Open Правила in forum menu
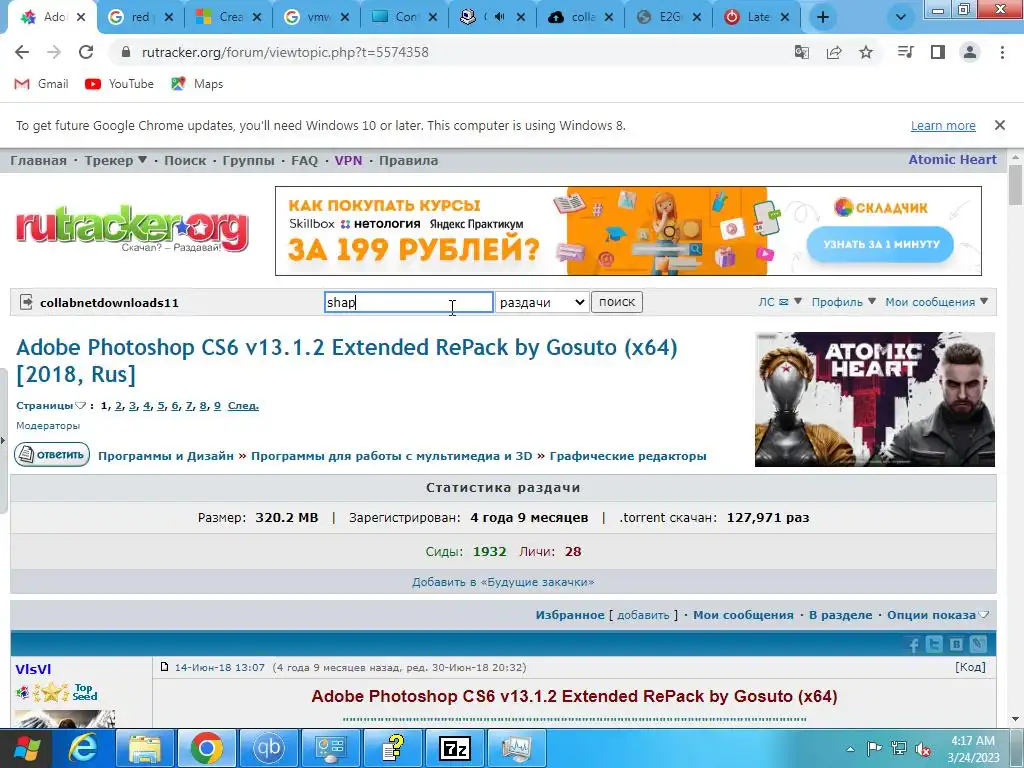Image resolution: width=1024 pixels, height=768 pixels. [408, 161]
